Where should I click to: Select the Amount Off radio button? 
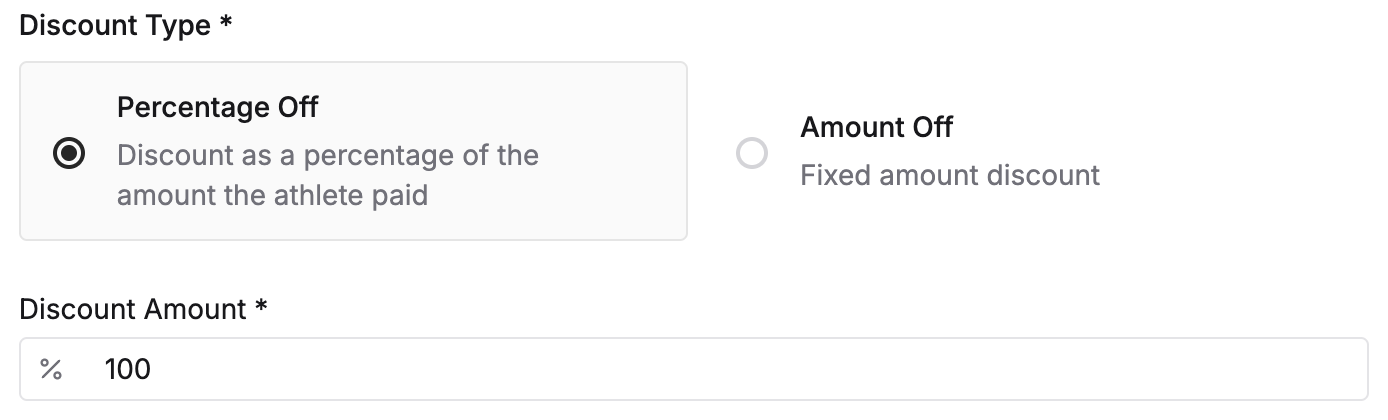[751, 154]
